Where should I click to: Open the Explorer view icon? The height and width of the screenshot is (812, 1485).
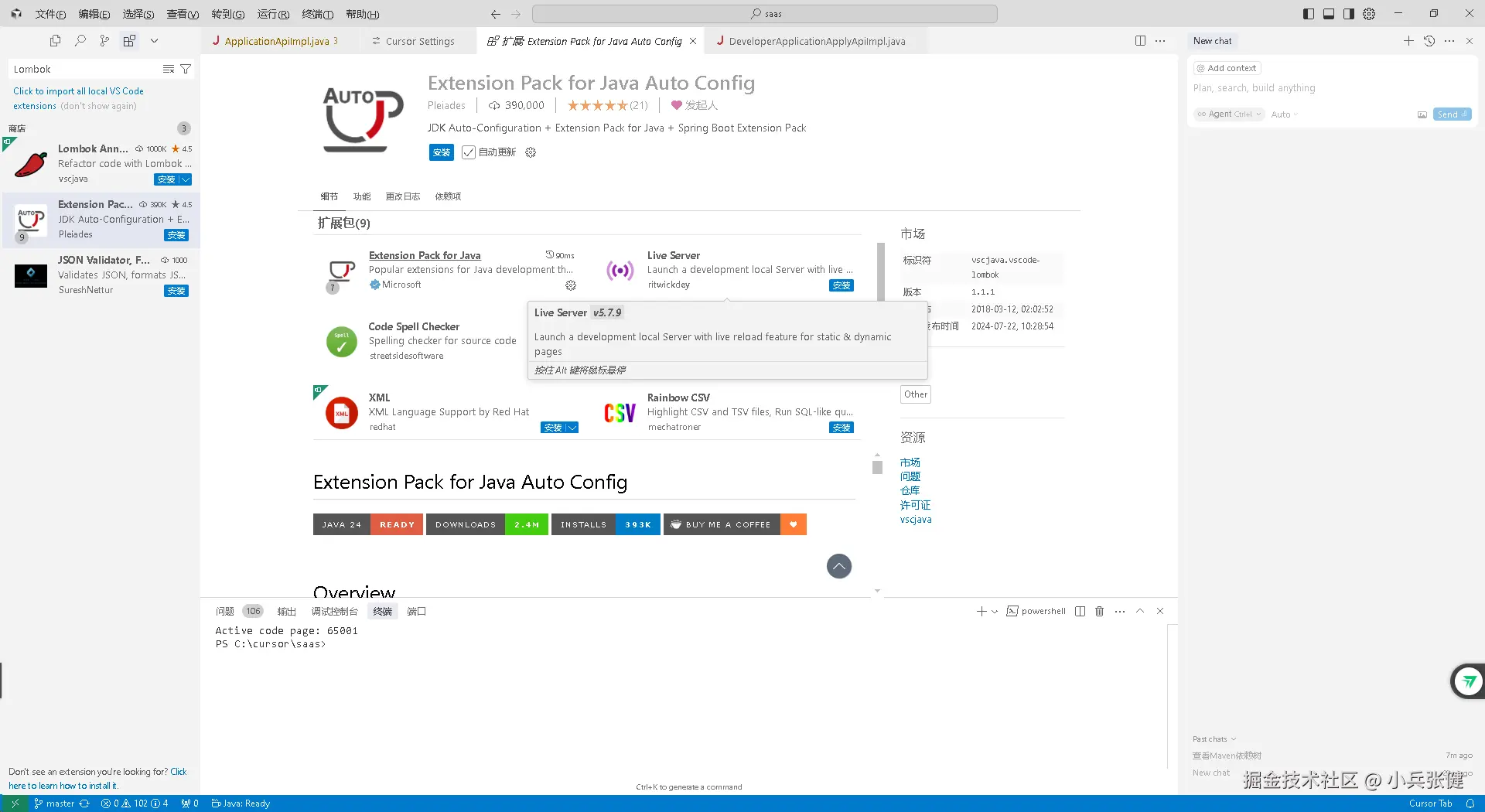[x=55, y=41]
